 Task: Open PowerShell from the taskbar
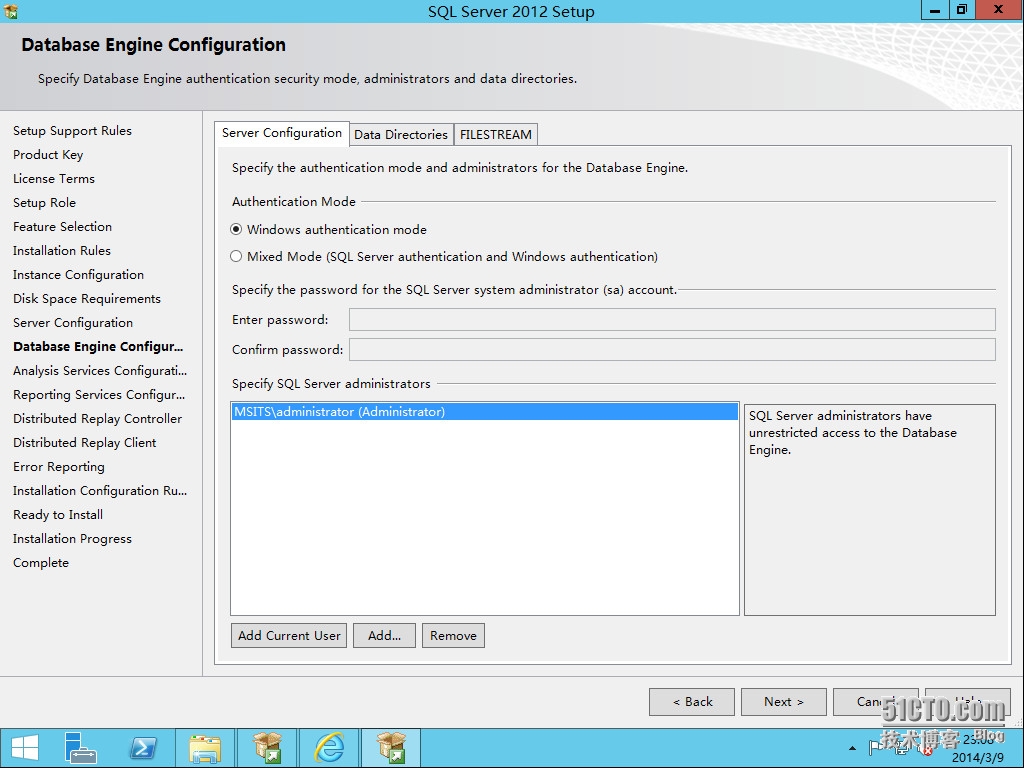(143, 748)
